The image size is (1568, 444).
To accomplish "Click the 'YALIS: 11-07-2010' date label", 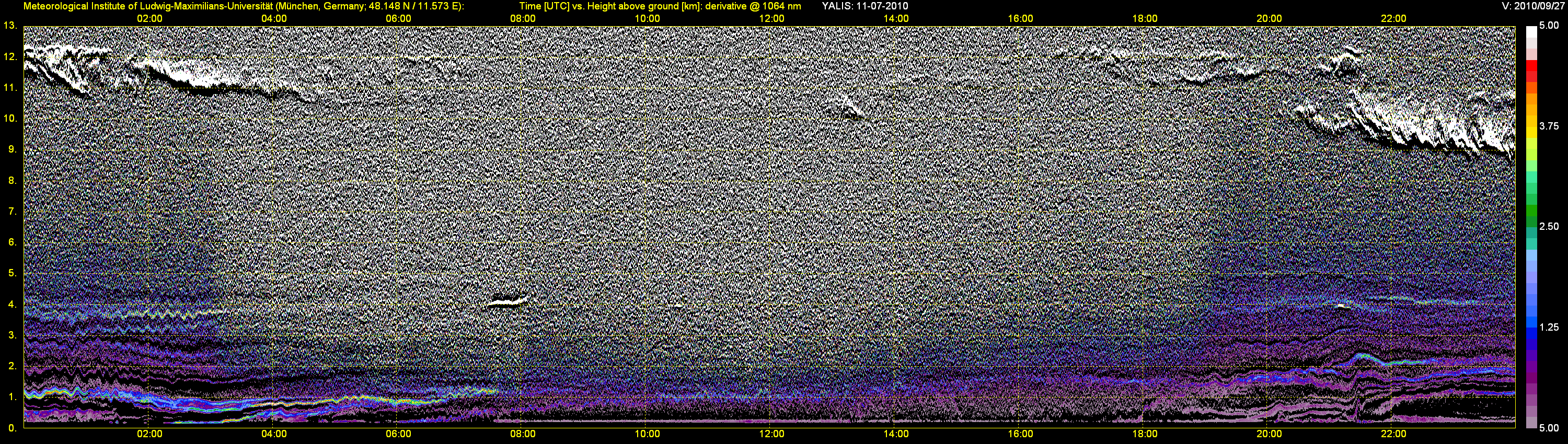I will pos(864,6).
